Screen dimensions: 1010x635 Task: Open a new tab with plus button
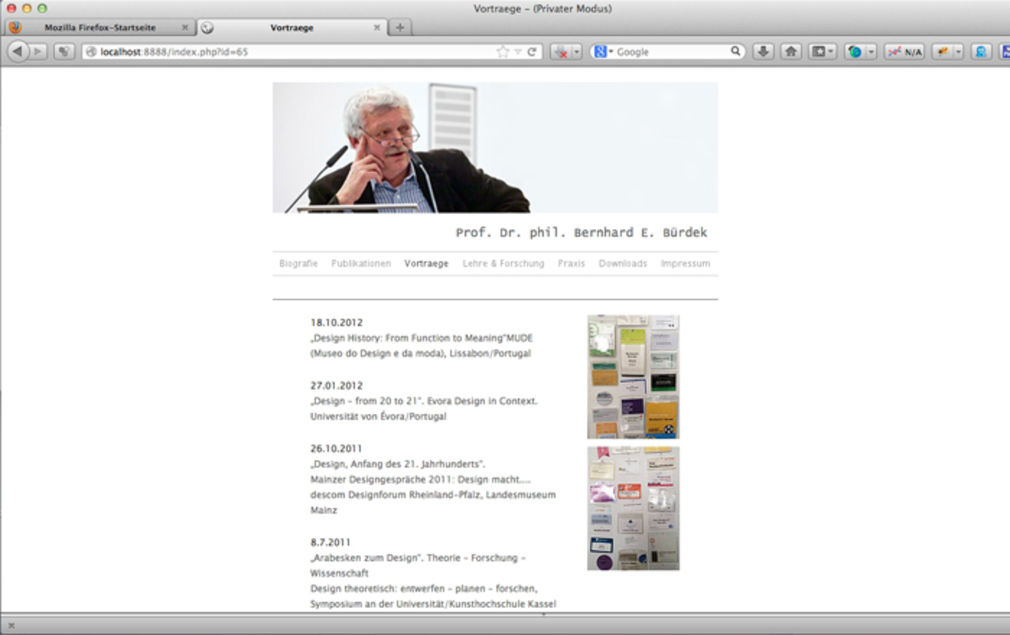tap(400, 28)
